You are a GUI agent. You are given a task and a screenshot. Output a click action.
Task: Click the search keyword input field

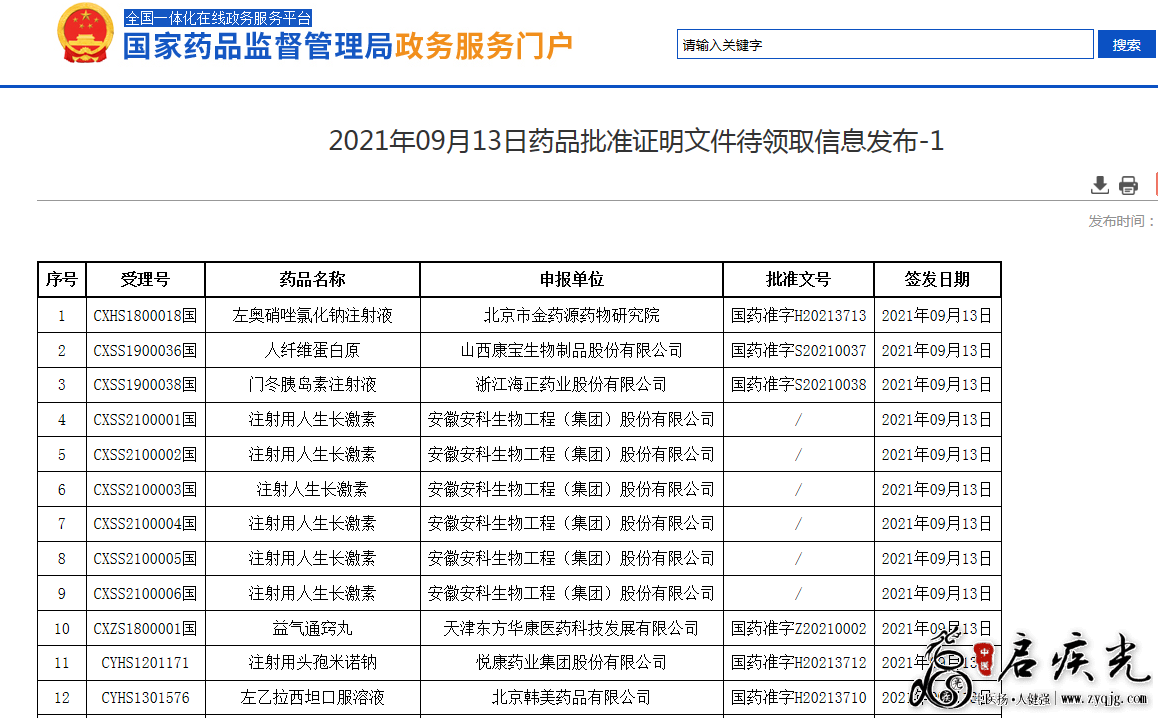click(885, 44)
